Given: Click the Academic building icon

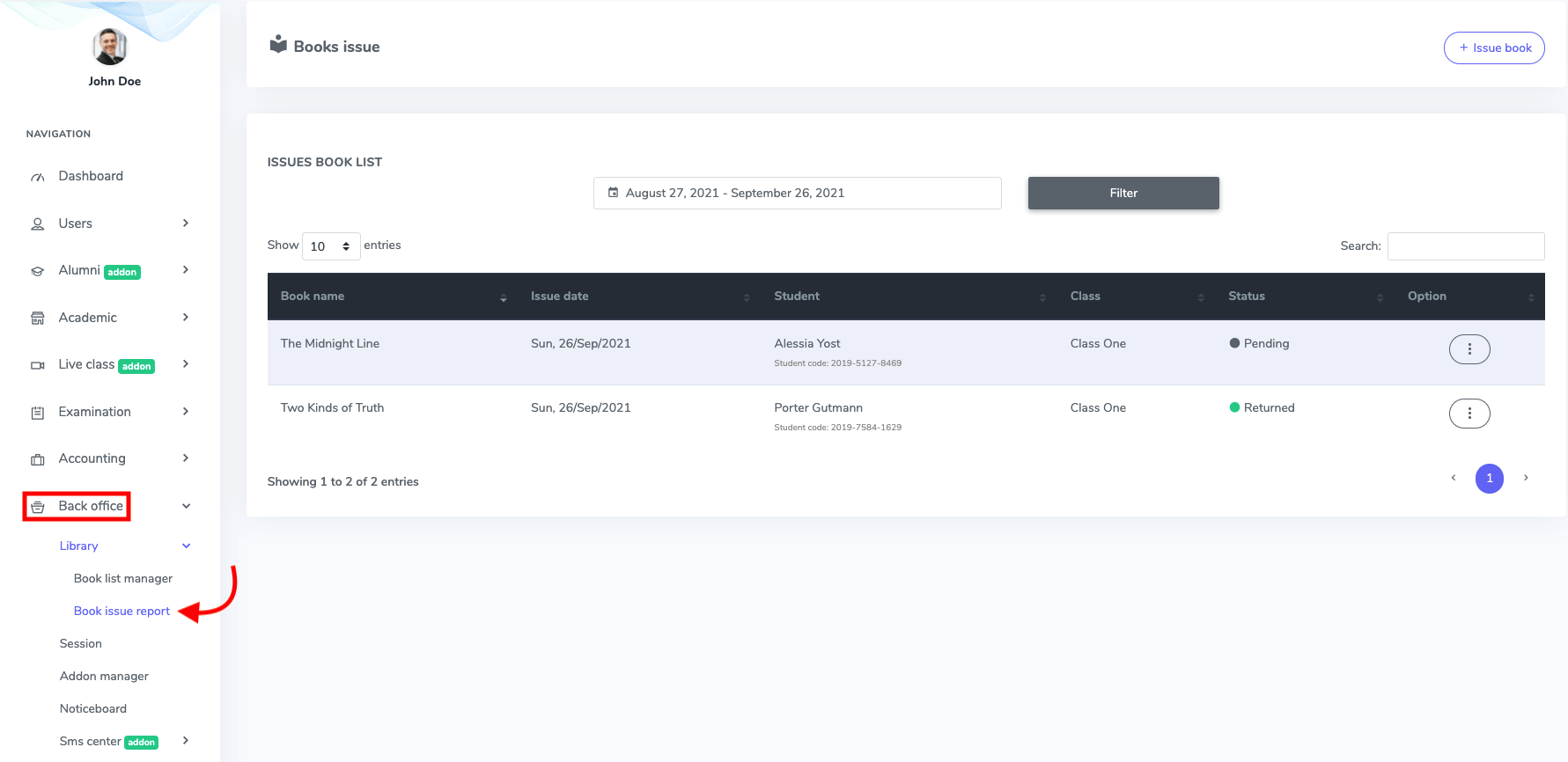Looking at the screenshot, I should click(38, 319).
